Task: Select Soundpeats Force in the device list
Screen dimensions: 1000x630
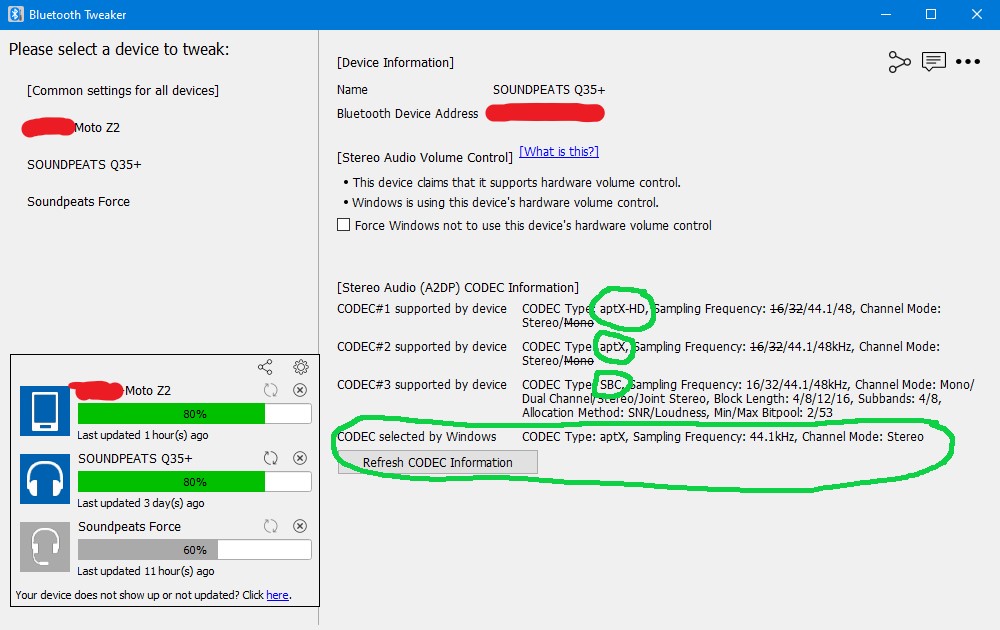Action: pyautogui.click(x=78, y=201)
